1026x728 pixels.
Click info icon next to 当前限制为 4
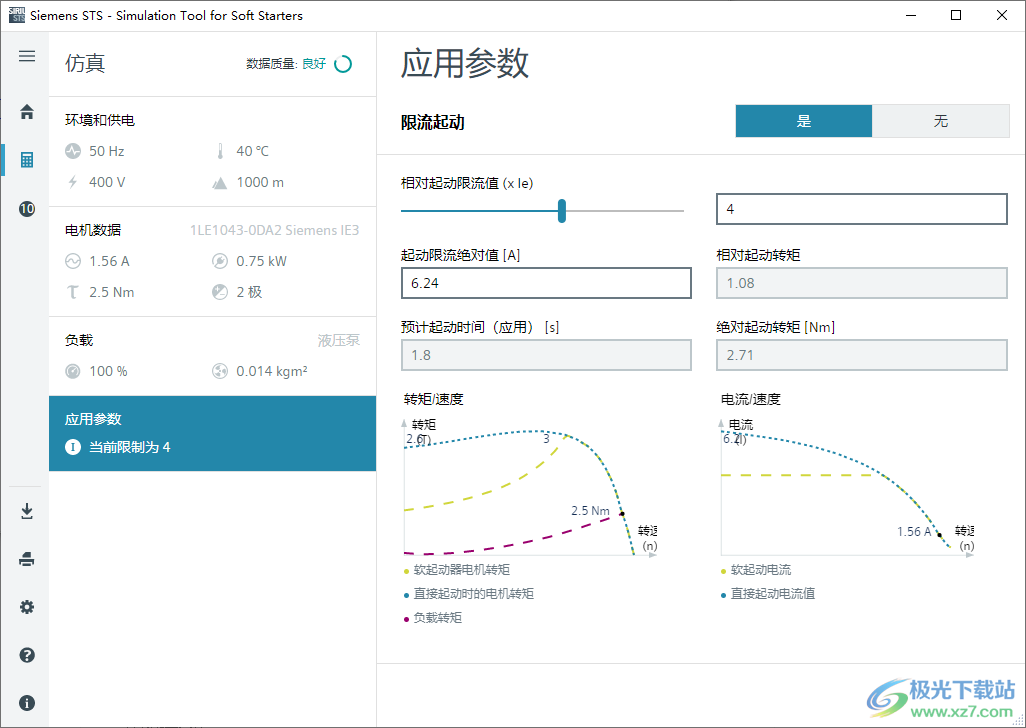click(x=73, y=447)
